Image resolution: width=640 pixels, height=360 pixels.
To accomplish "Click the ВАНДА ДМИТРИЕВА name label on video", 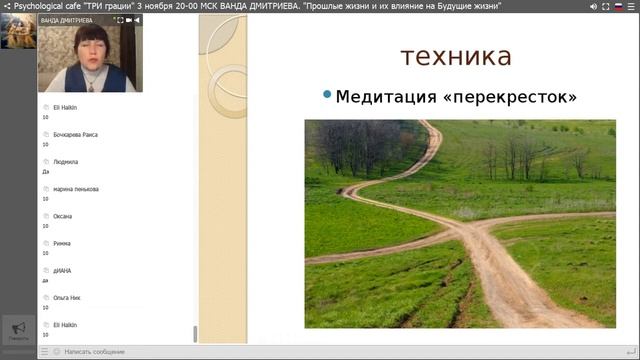I will [67, 20].
